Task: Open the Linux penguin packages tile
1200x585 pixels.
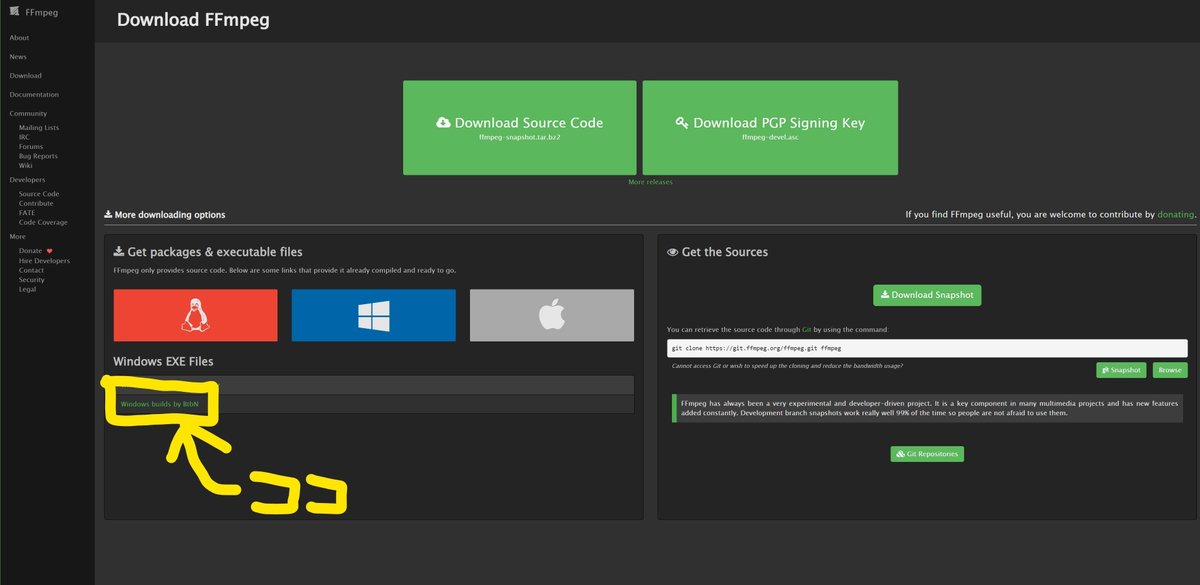Action: tap(195, 315)
